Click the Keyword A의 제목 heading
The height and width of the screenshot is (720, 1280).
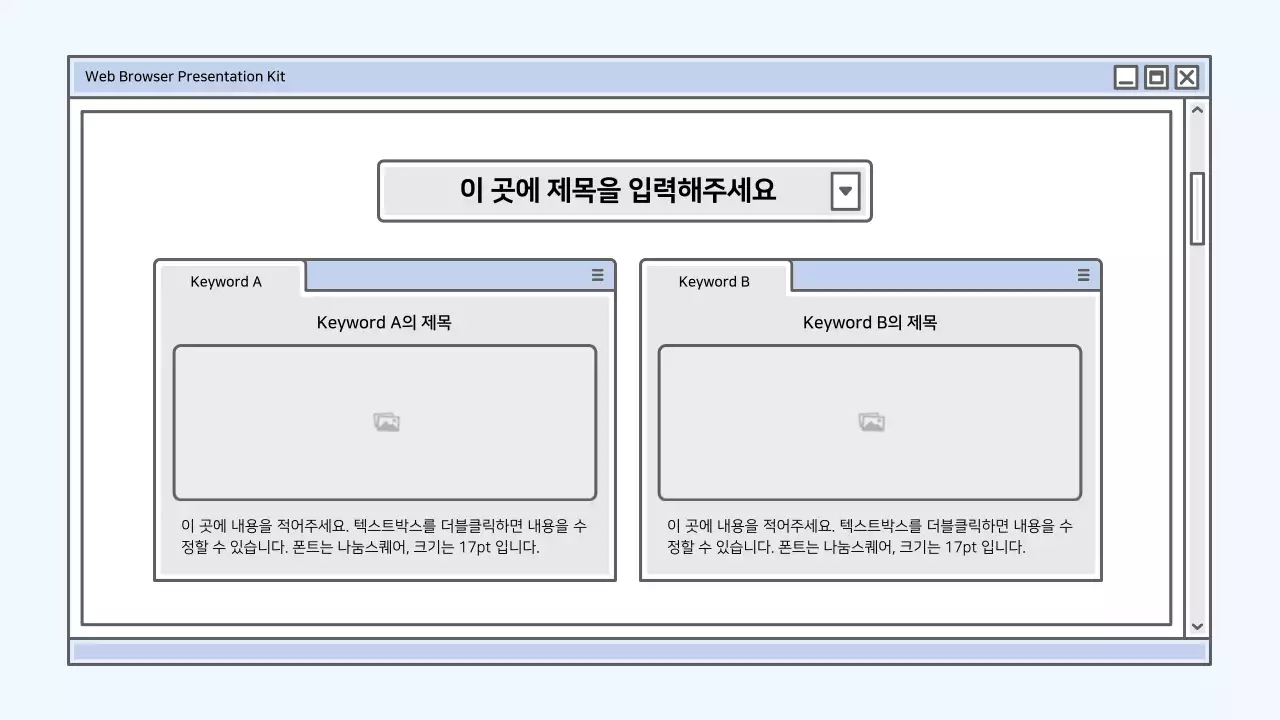pos(386,322)
